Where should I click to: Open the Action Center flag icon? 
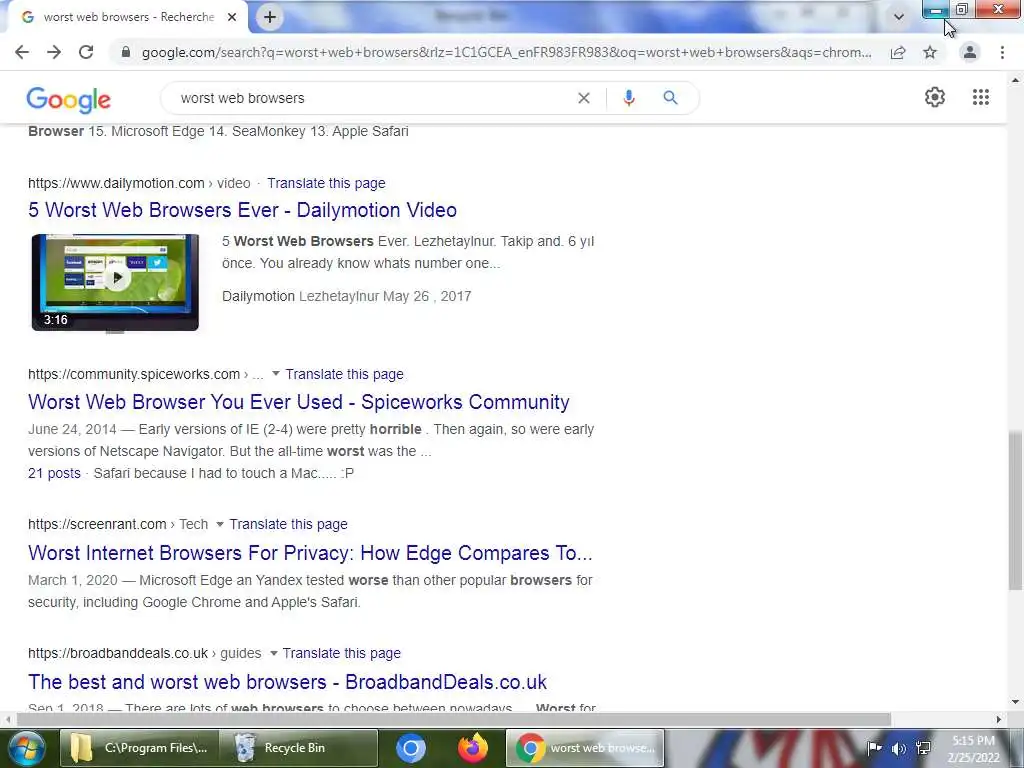click(874, 748)
